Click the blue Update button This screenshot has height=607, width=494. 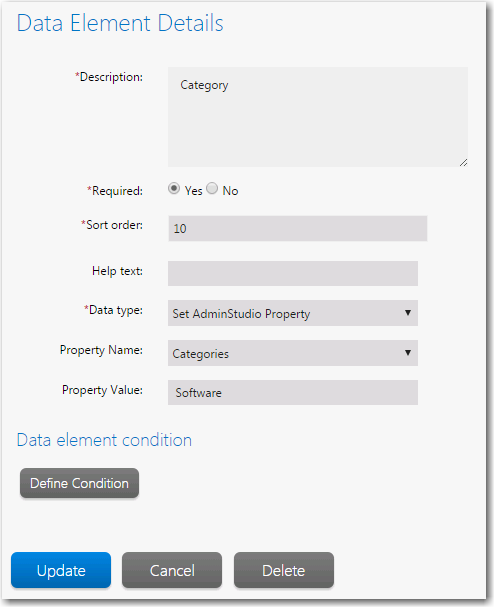(x=61, y=570)
